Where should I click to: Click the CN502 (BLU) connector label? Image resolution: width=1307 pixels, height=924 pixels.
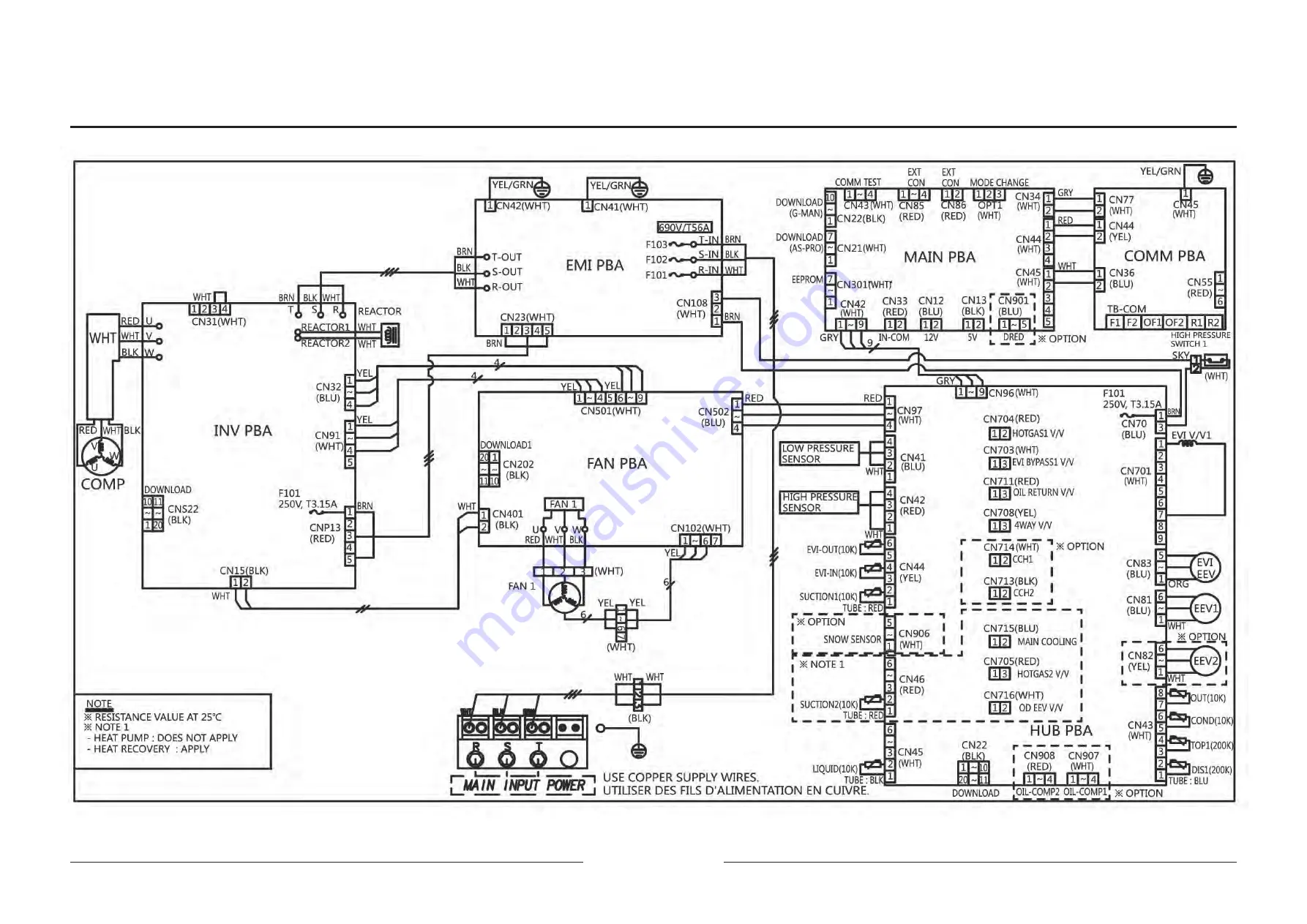pos(713,417)
